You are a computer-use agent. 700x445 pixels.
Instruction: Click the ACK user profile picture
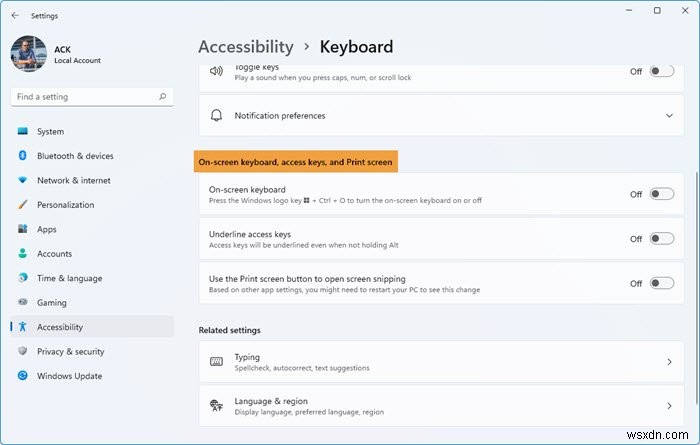click(29, 54)
